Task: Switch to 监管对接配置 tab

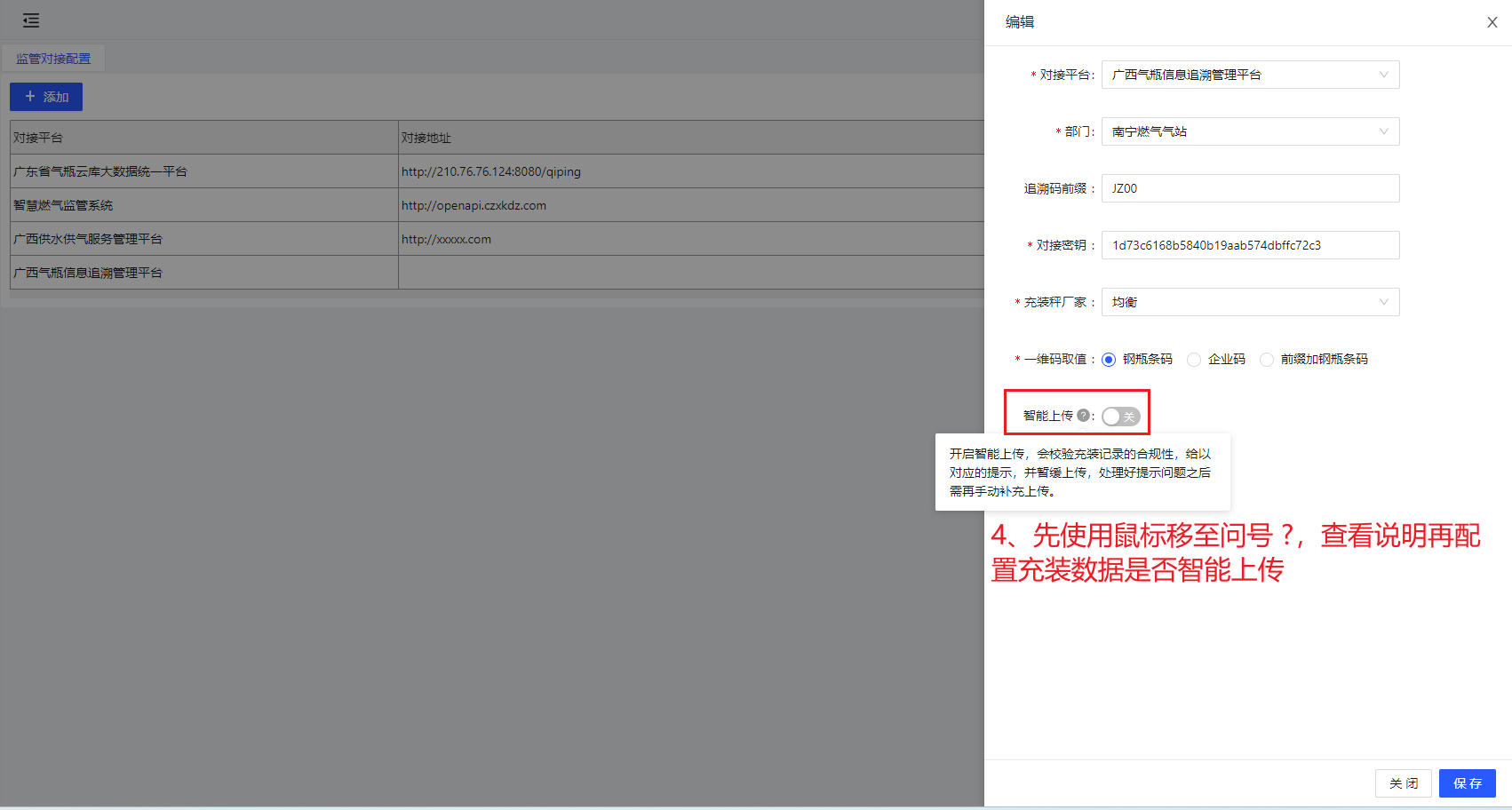Action: 53,59
